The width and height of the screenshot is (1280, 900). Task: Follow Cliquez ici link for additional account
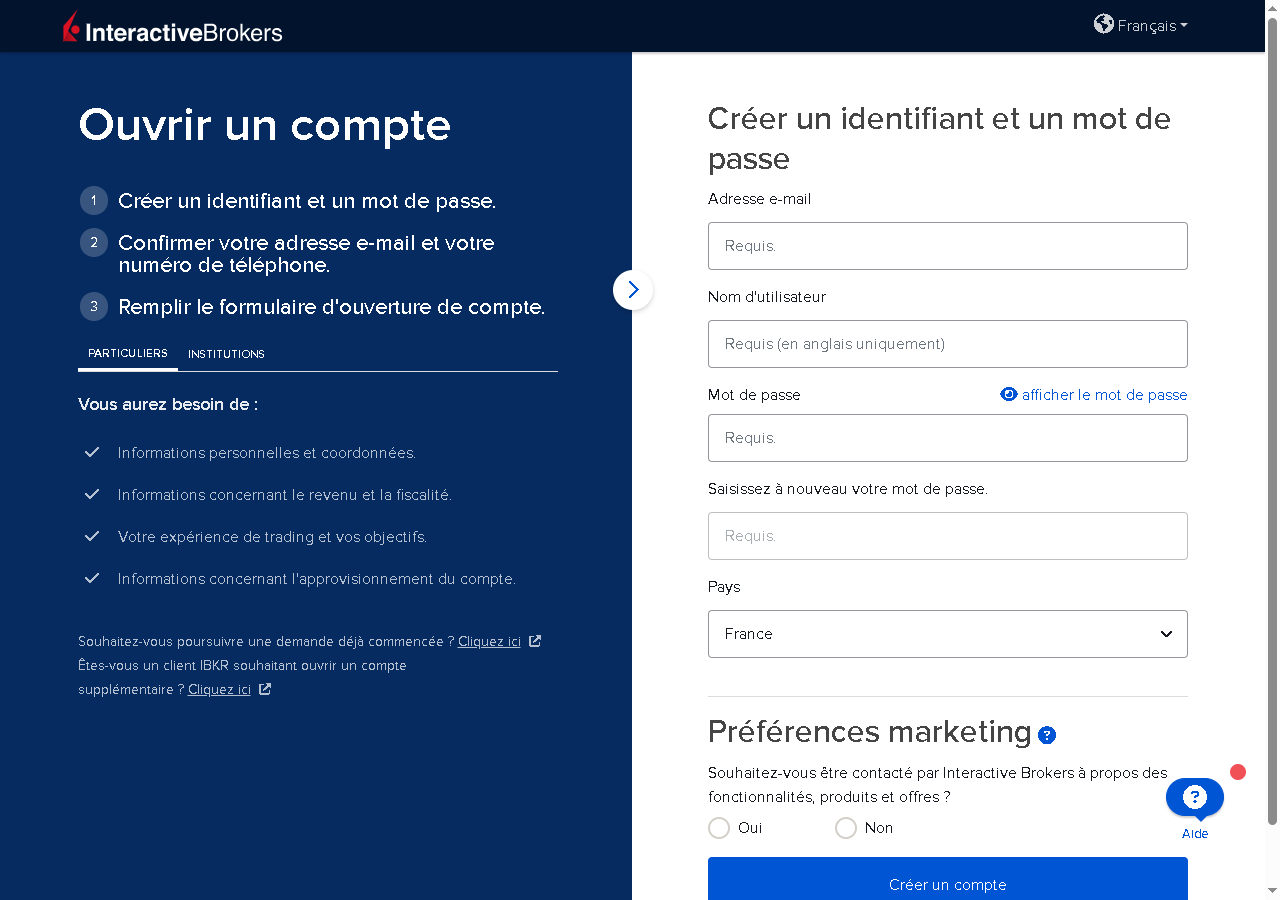tap(219, 690)
